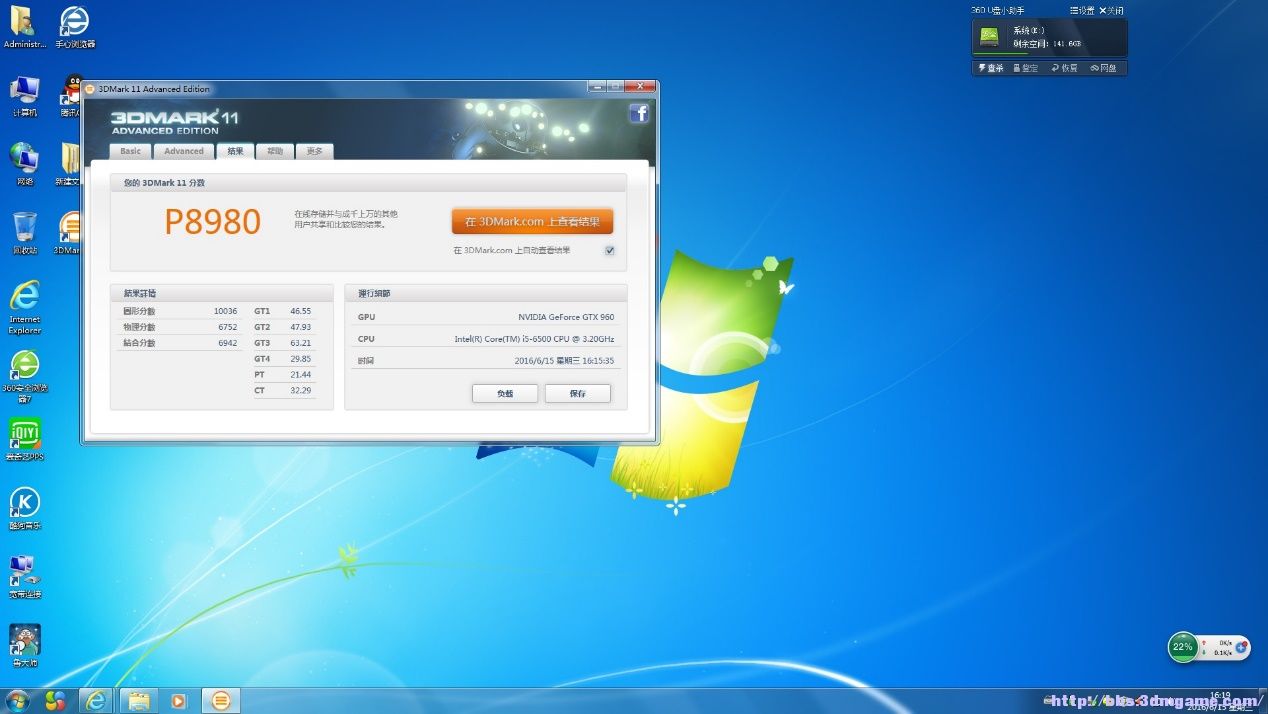Click the PT result 21.44
The image size is (1268, 714).
click(x=300, y=374)
